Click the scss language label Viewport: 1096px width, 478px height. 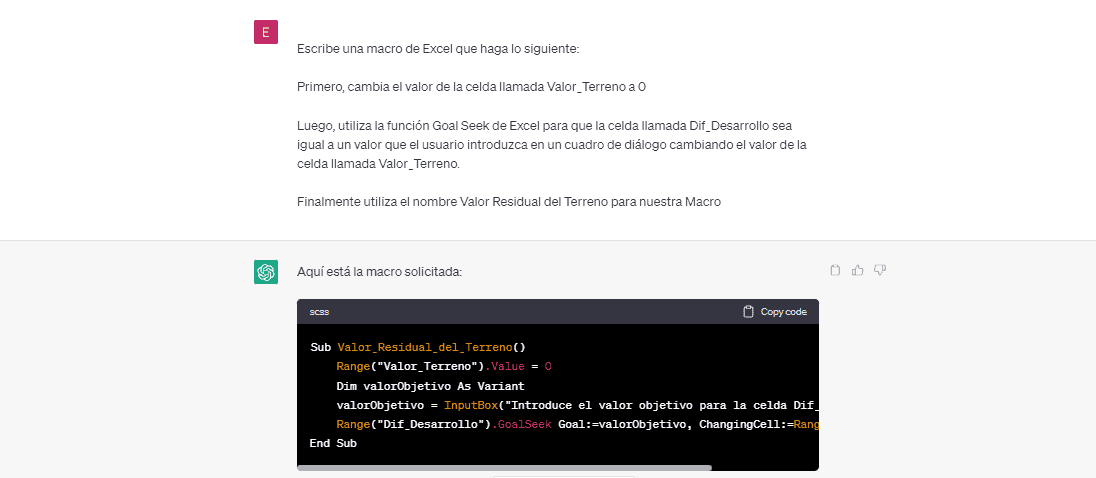(x=319, y=312)
